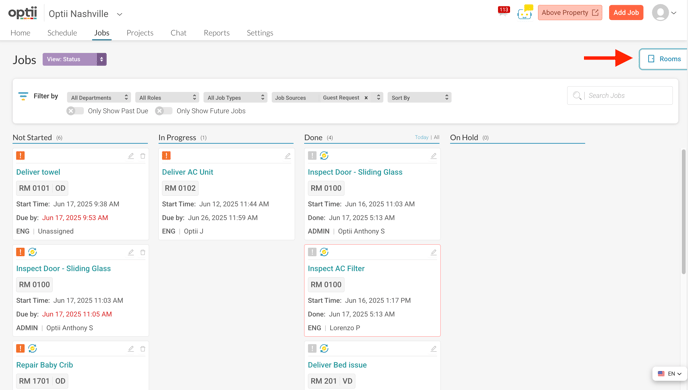
Task: Go to the Projects tab
Action: [140, 33]
